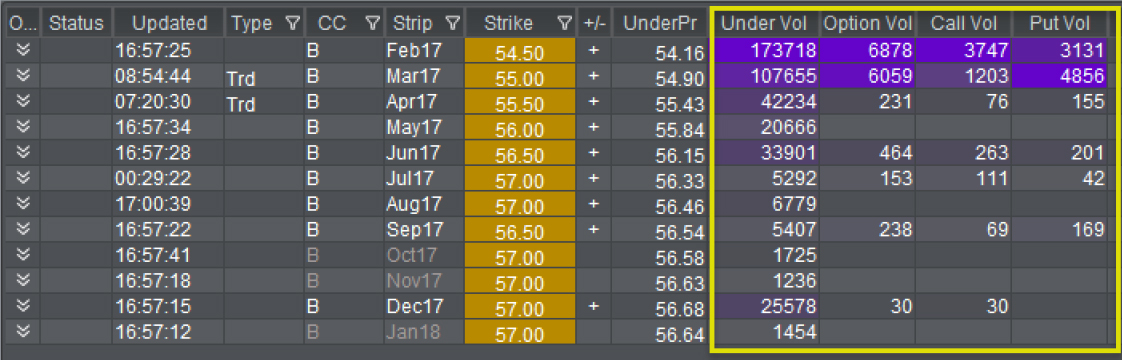The width and height of the screenshot is (1122, 360).
Task: Click the Under Vol value 25578
Action: pyautogui.click(x=765, y=306)
